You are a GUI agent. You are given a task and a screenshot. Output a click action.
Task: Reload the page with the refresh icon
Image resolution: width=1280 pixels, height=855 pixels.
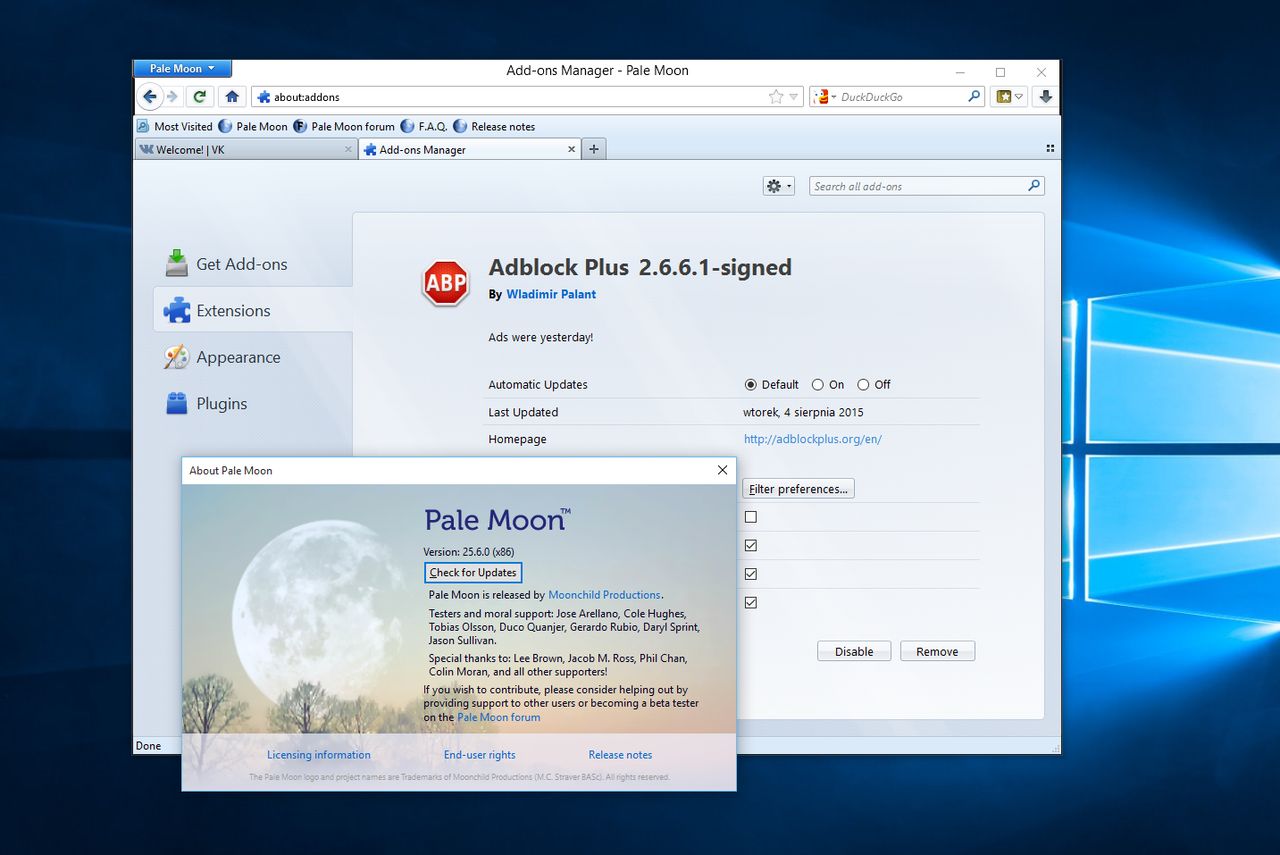coord(200,97)
